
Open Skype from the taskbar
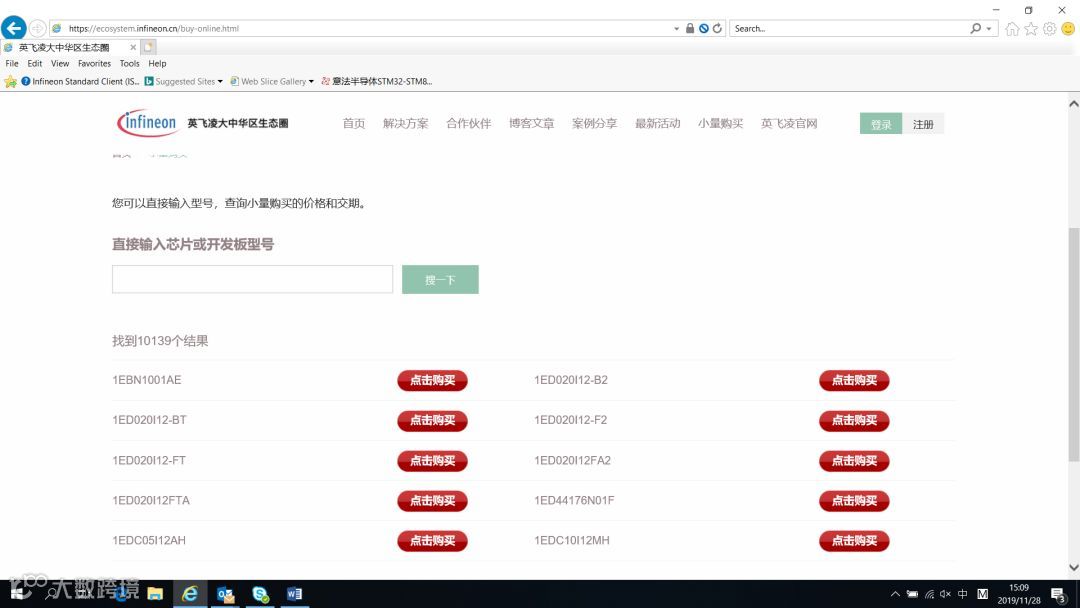tap(260, 594)
